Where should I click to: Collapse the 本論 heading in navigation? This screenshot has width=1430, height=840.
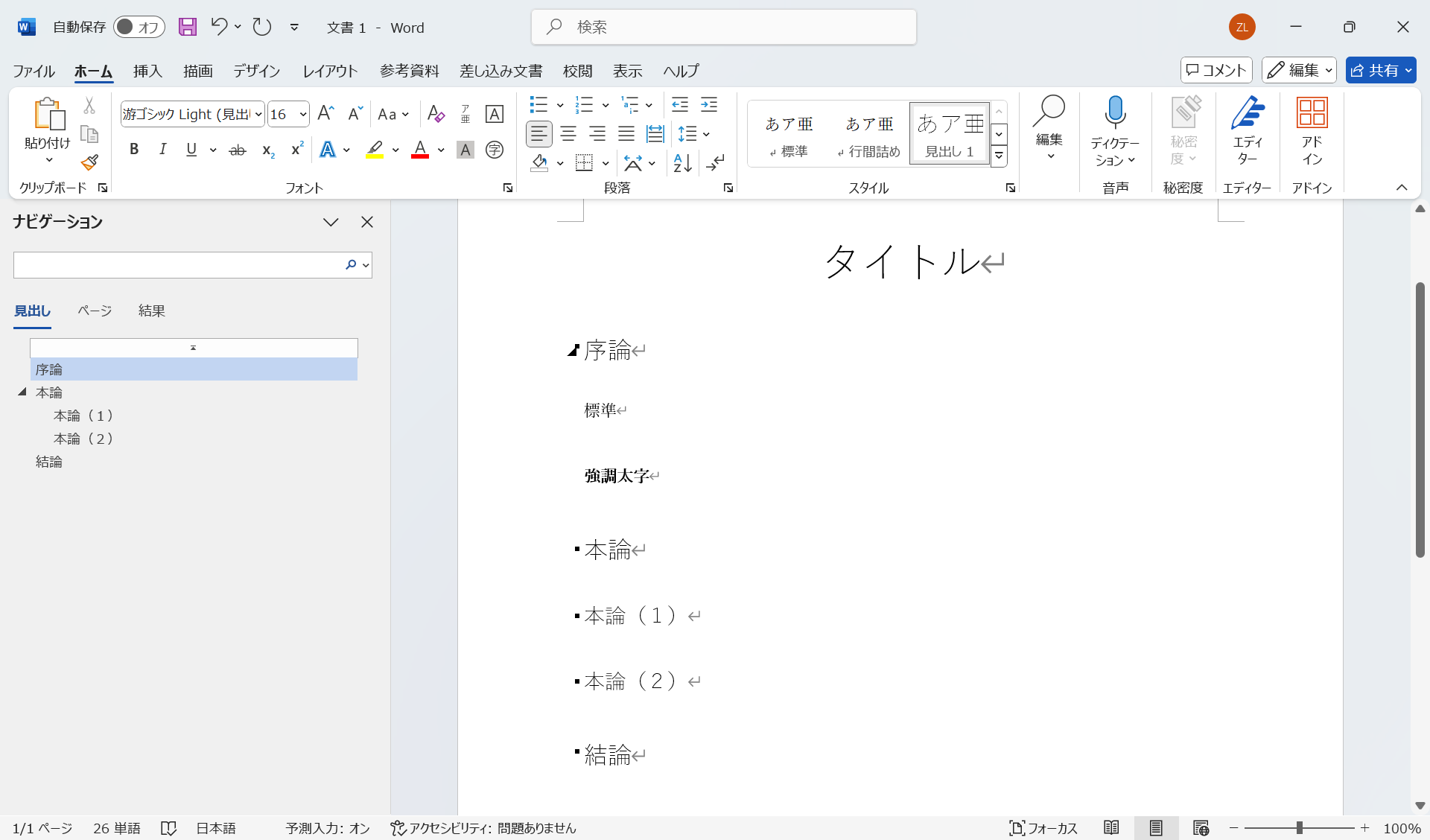(x=22, y=392)
